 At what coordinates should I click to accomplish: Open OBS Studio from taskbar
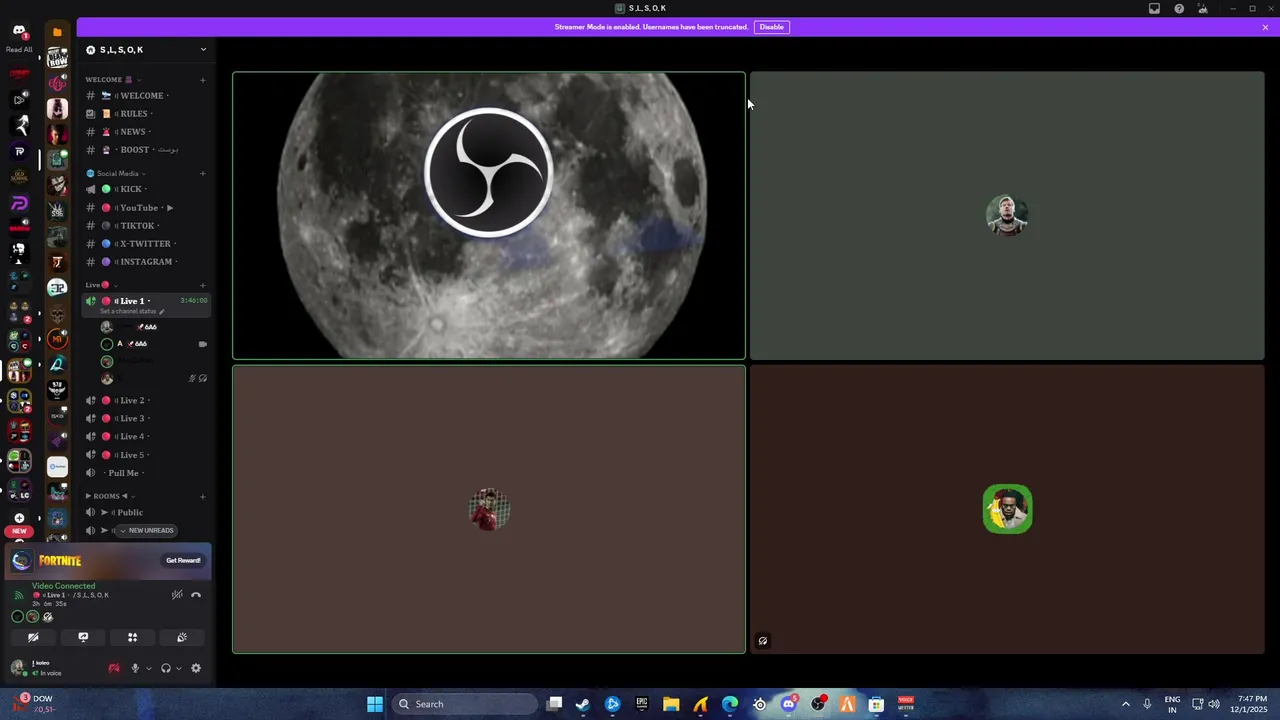click(818, 704)
